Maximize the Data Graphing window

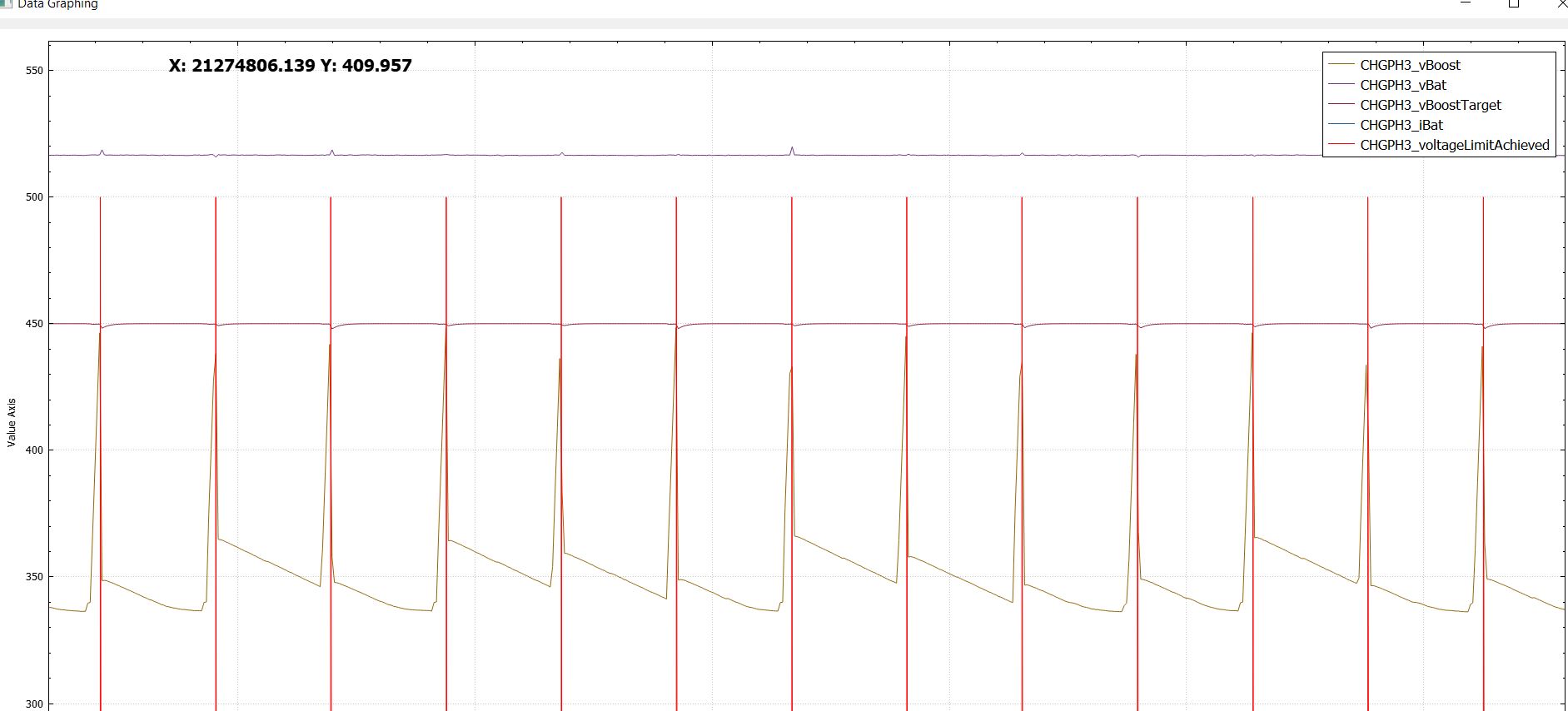tap(1514, 3)
